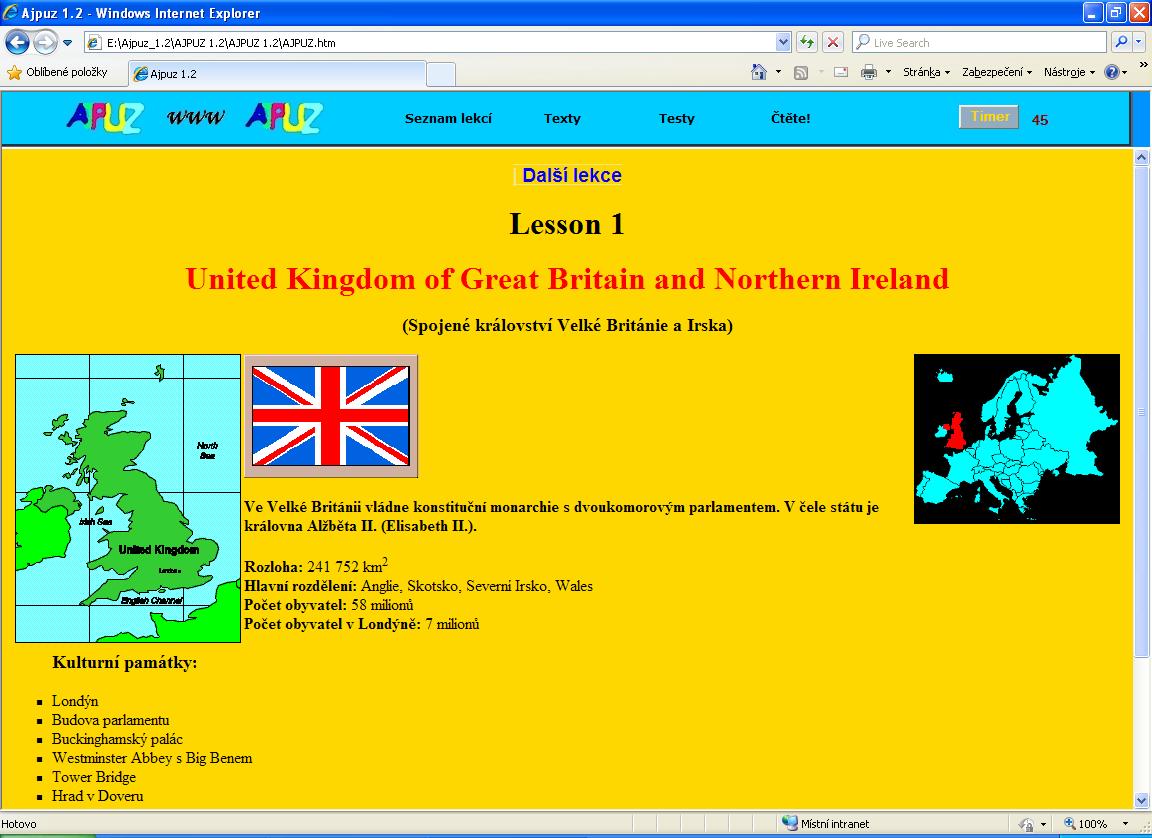Click the 100% zoom level button

pos(1086,824)
